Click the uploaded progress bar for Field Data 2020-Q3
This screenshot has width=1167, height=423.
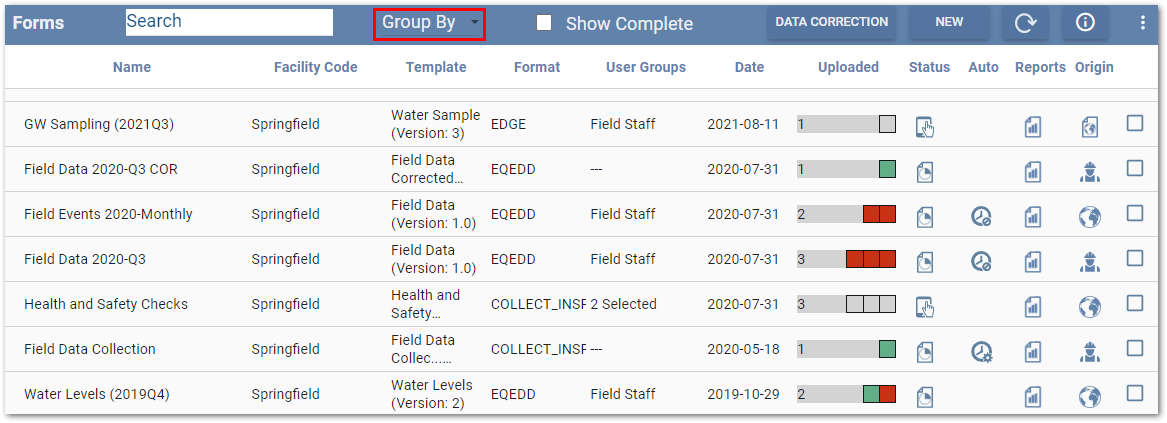846,260
